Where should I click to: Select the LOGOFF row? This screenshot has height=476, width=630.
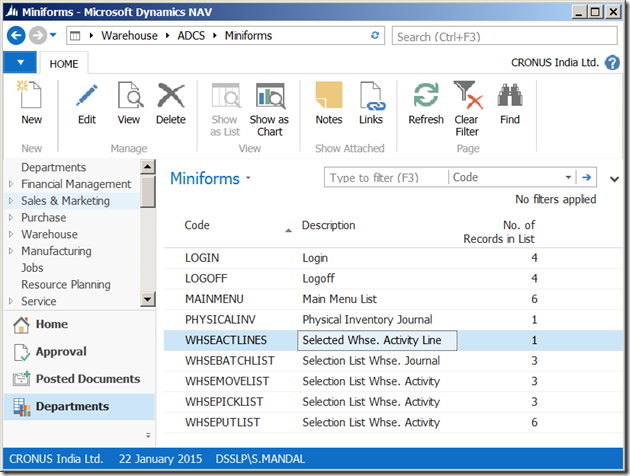pos(393,278)
